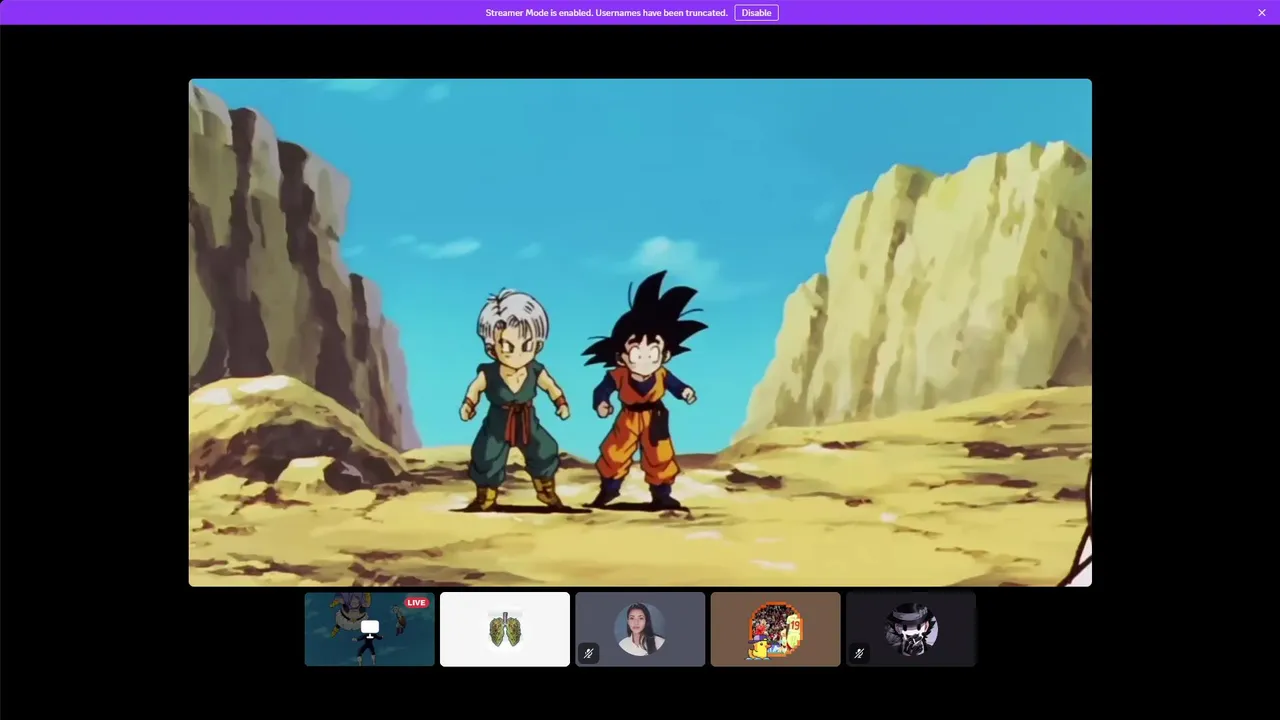
Task: Dismiss the Streamer Mode notice banner
Action: pyautogui.click(x=1262, y=13)
